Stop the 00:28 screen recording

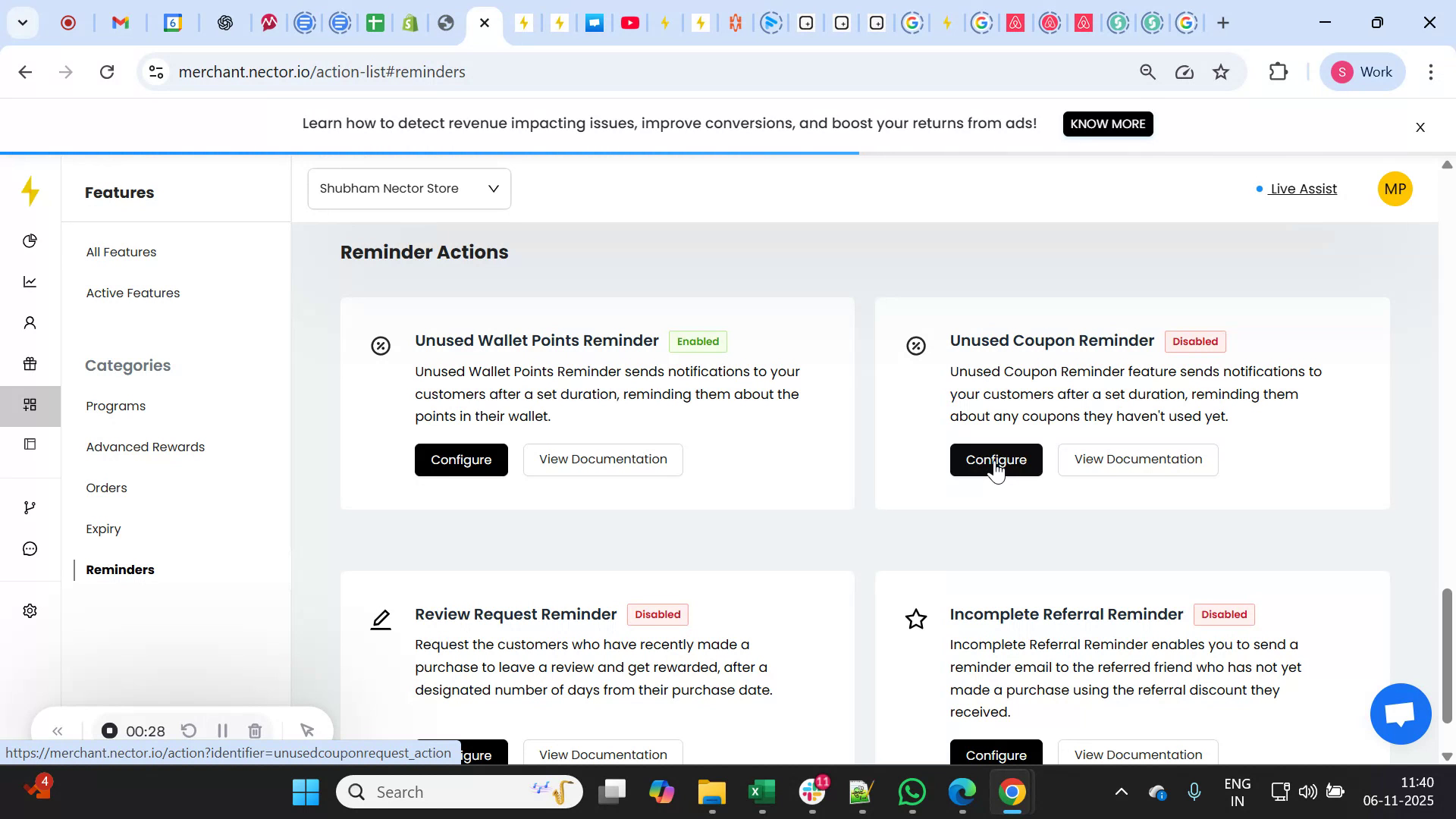click(x=110, y=730)
